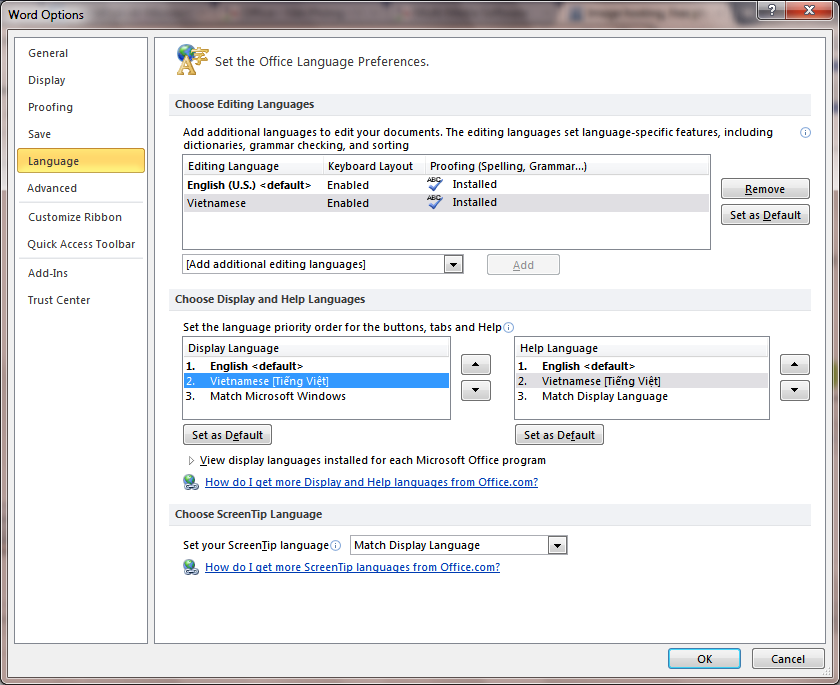Select Vietnamese [Tiếng Việt] in Help Language list
The image size is (840, 685).
(642, 381)
